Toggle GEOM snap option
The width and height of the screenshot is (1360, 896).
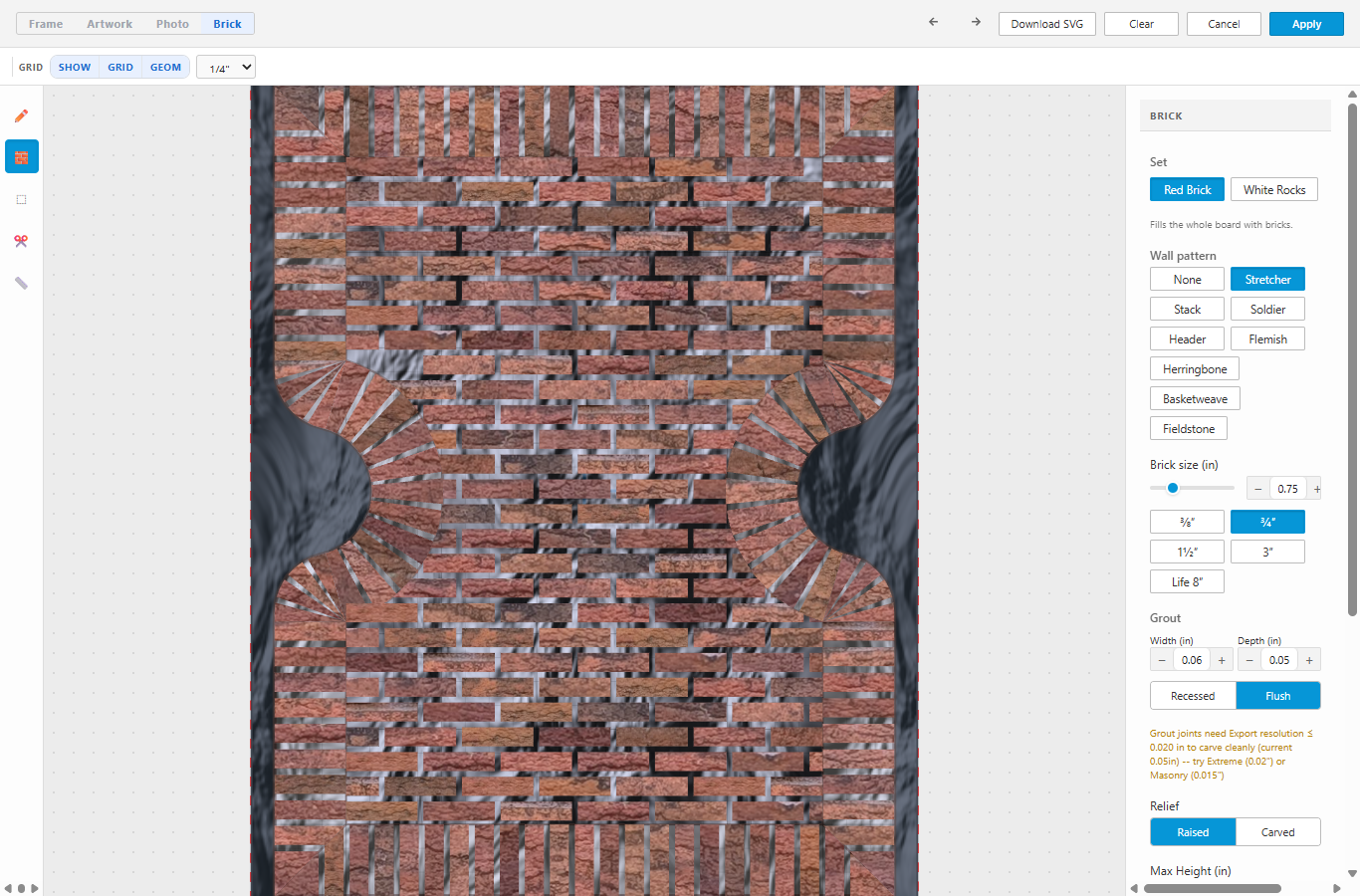(166, 68)
